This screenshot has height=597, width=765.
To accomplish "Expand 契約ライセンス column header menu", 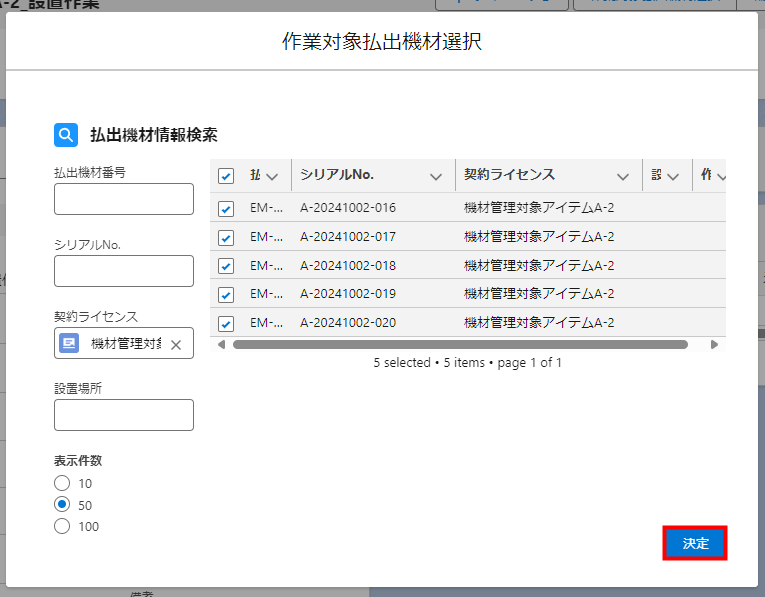I will (x=623, y=176).
